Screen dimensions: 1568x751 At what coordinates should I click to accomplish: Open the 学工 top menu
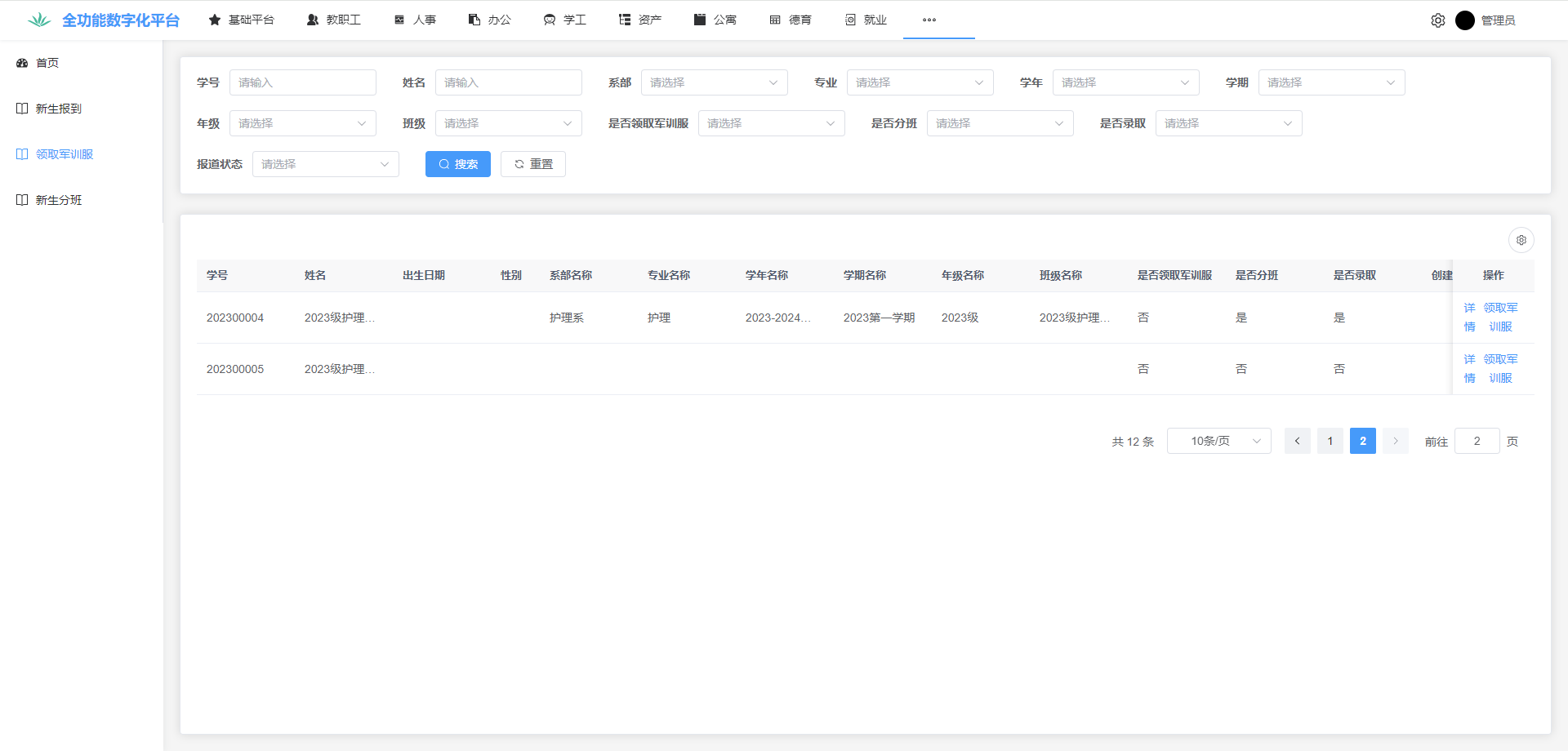(x=565, y=20)
